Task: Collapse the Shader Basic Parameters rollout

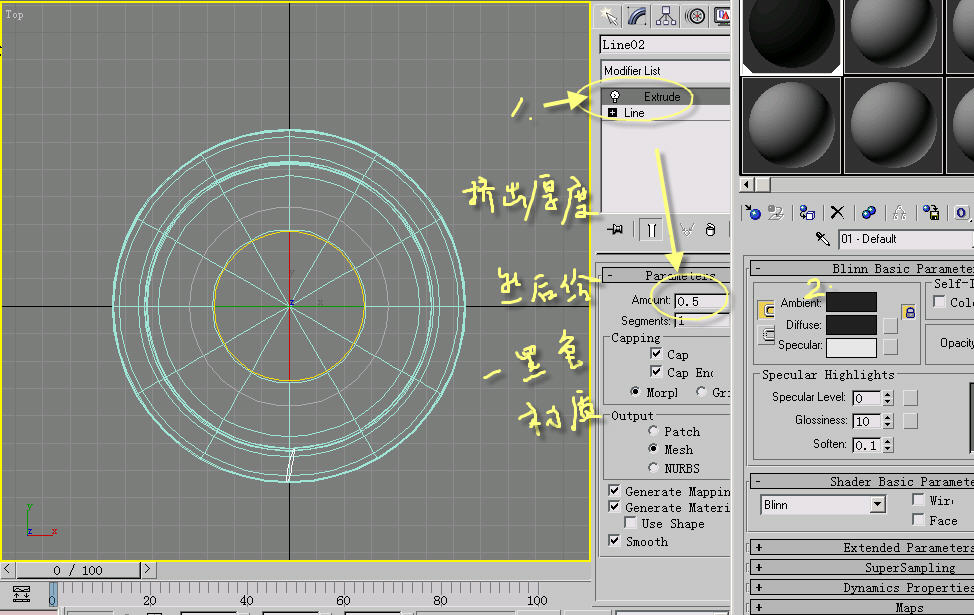Action: pos(862,481)
